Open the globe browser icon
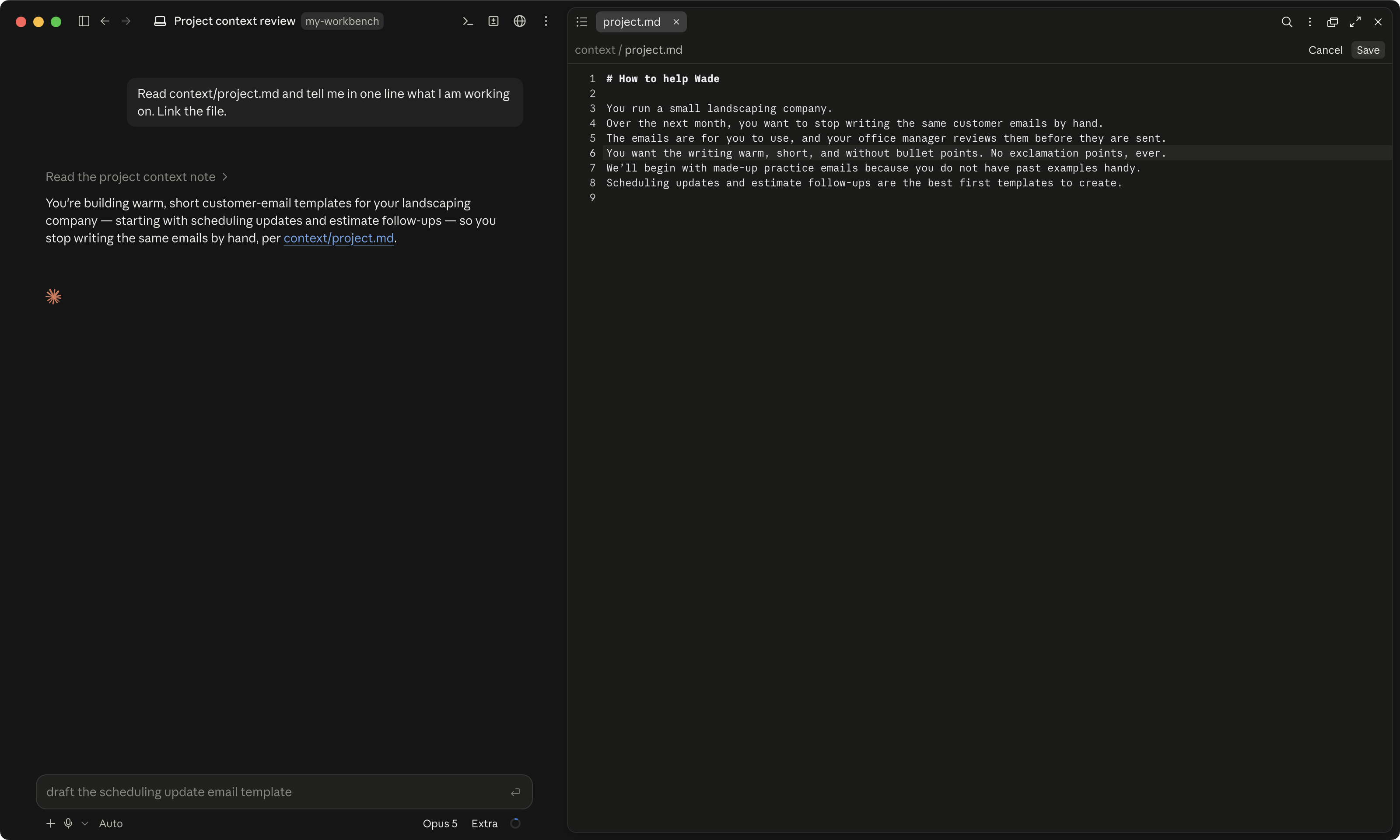Viewport: 1400px width, 840px height. click(x=519, y=21)
